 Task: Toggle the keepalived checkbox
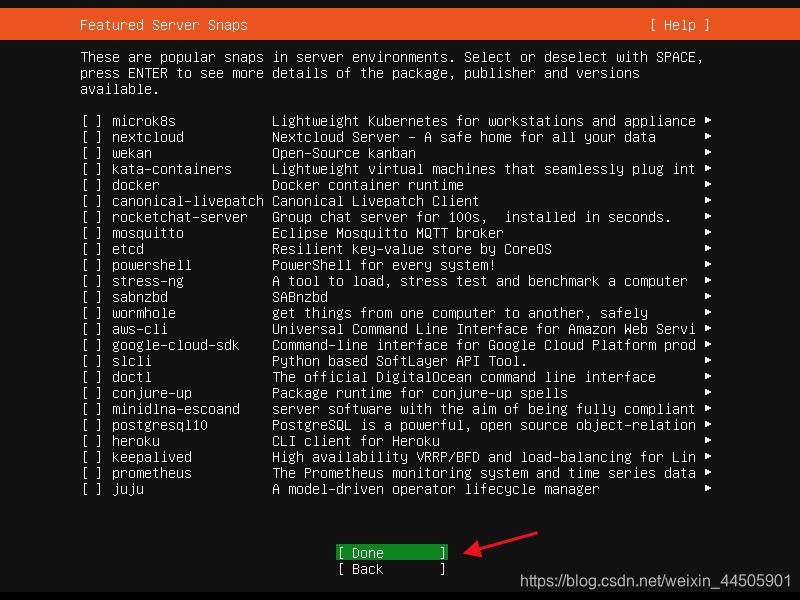pyautogui.click(x=92, y=457)
